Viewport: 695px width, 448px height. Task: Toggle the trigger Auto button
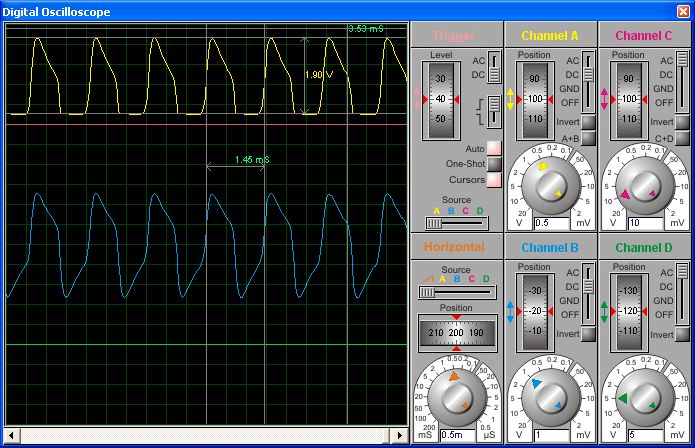click(494, 148)
